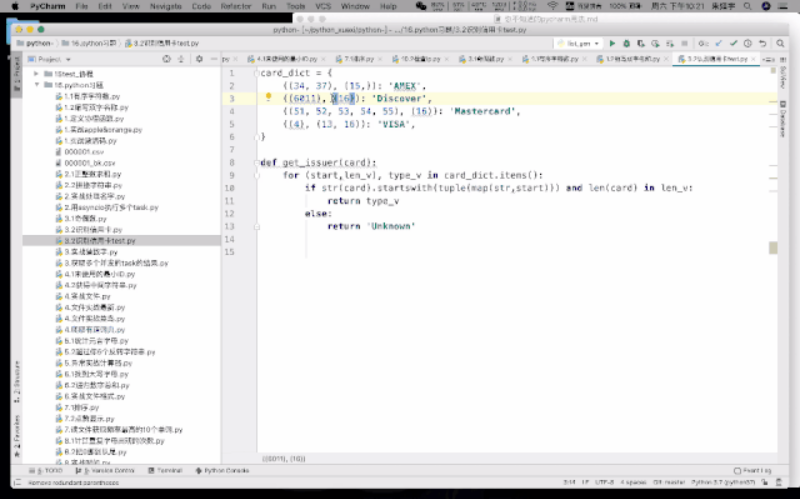The image size is (800, 499).
Task: Open the Refactor menu
Action: click(x=236, y=6)
